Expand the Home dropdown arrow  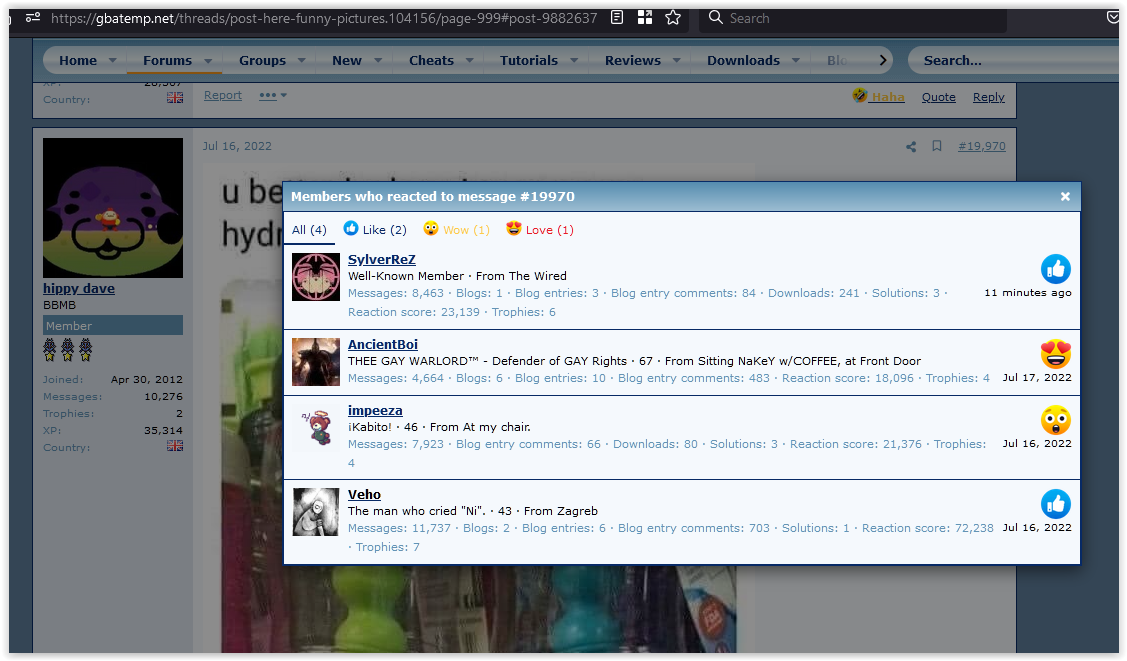point(112,61)
